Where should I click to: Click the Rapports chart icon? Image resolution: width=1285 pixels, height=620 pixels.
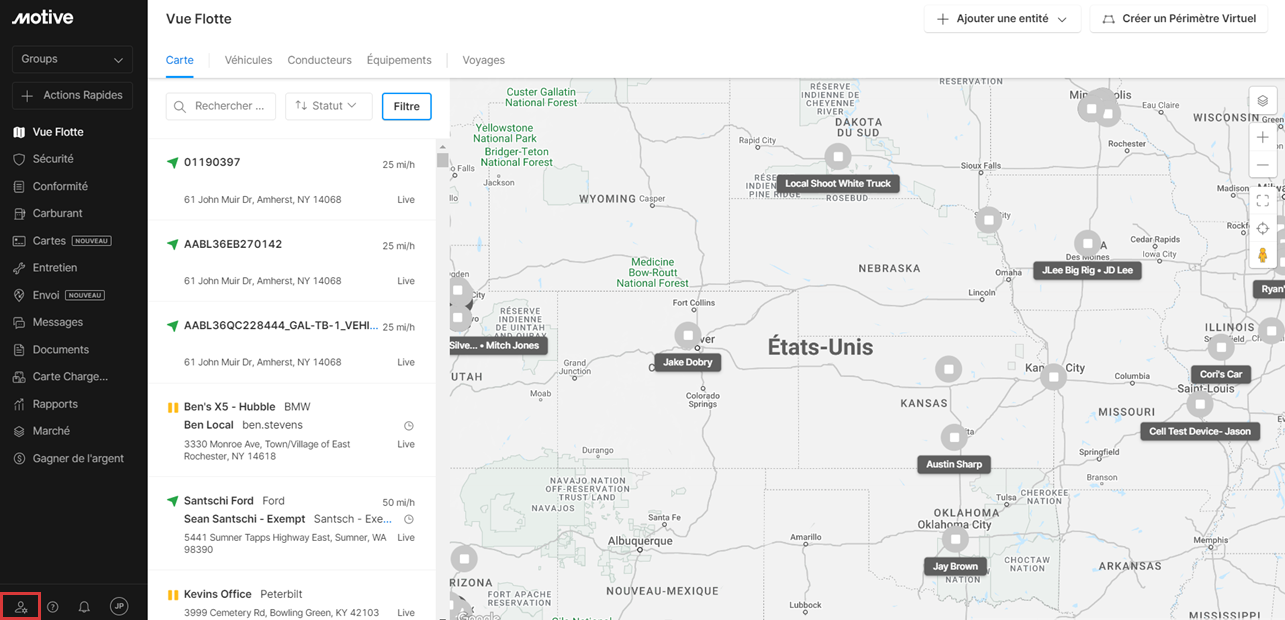19,404
